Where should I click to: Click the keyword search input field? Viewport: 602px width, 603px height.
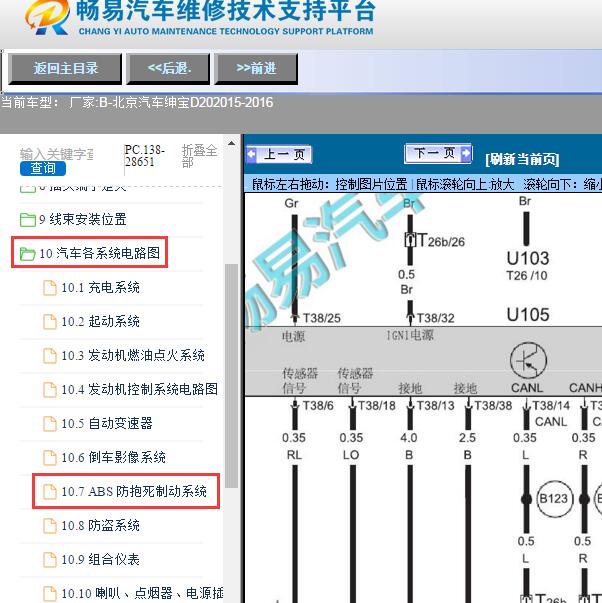pos(57,154)
